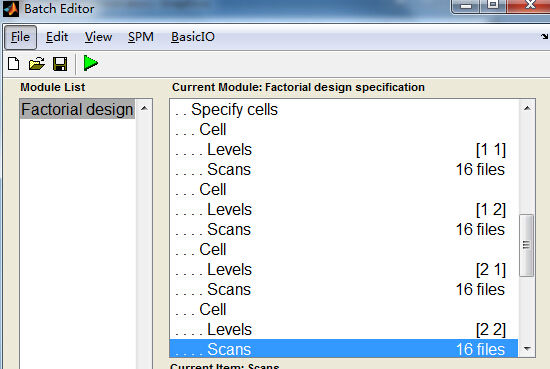This screenshot has height=369, width=550.
Task: Open the SPM menu
Action: click(x=141, y=37)
